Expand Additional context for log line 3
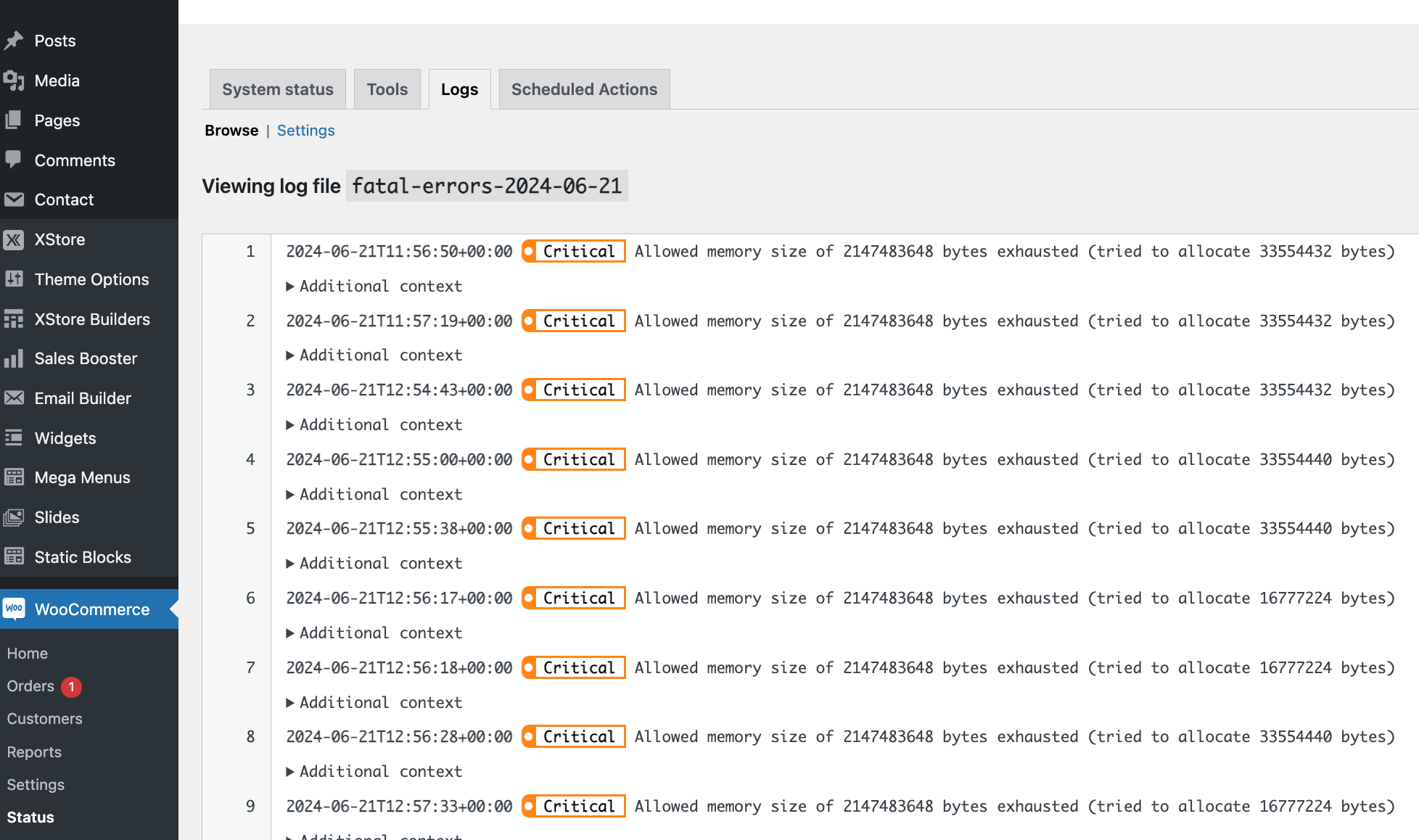Viewport: 1419px width, 840px height. (x=374, y=424)
